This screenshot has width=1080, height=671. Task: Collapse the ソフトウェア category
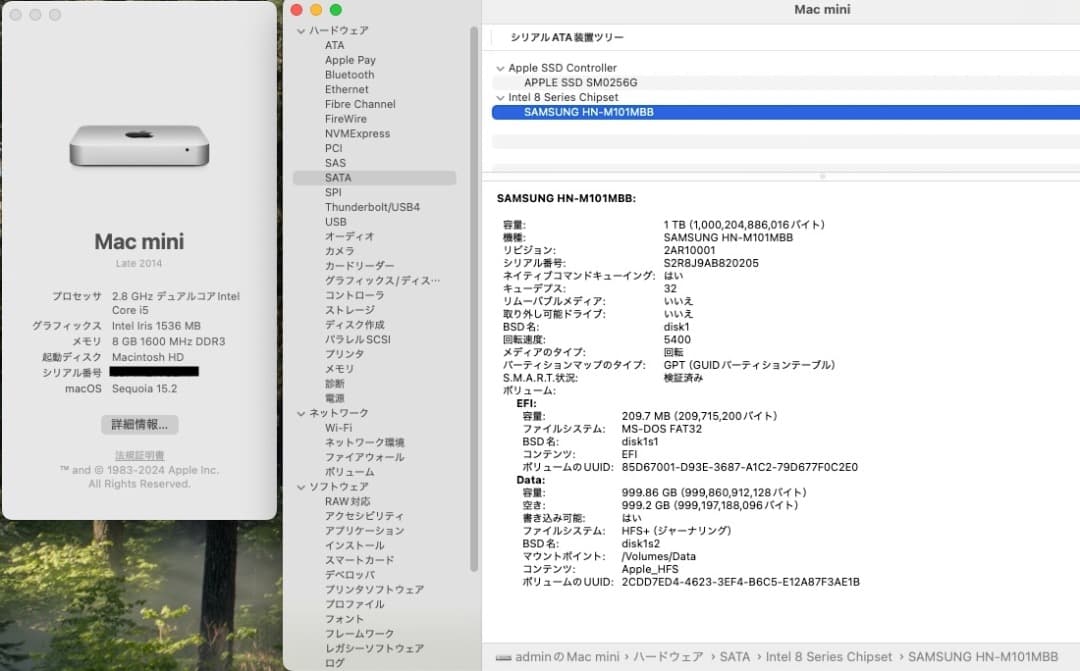pos(300,486)
